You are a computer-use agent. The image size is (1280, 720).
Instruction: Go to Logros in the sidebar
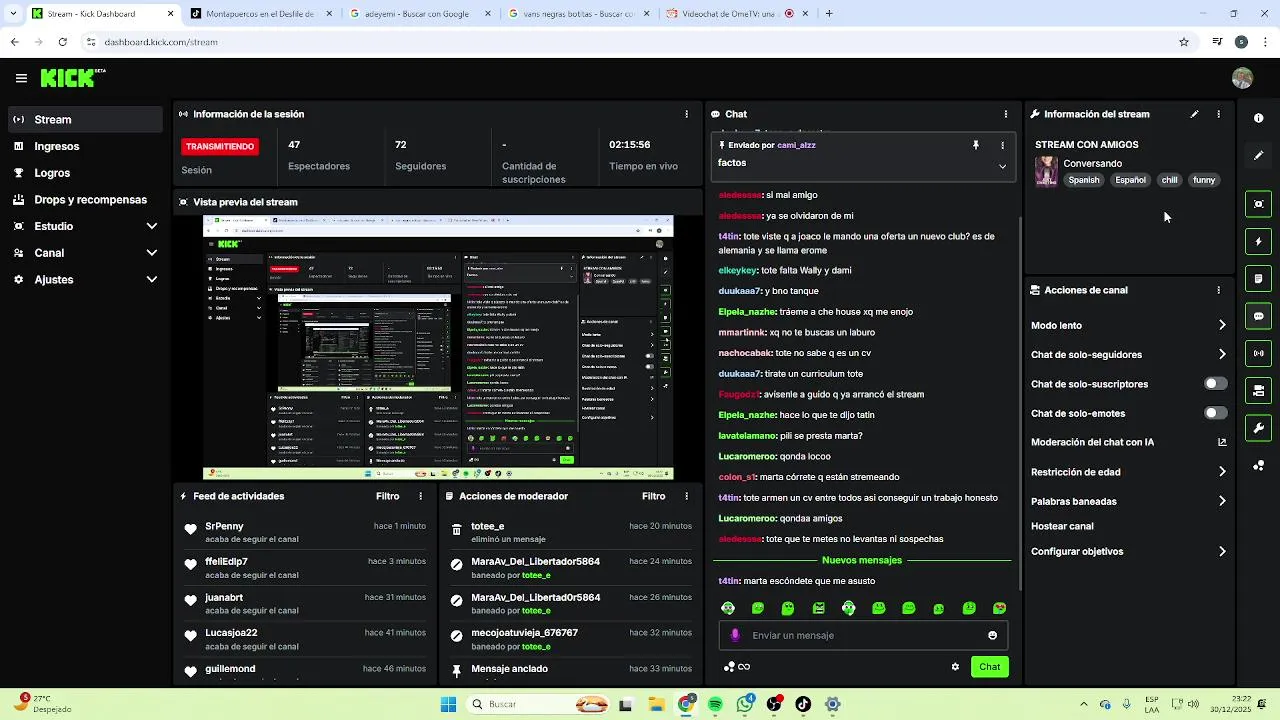(x=85, y=173)
